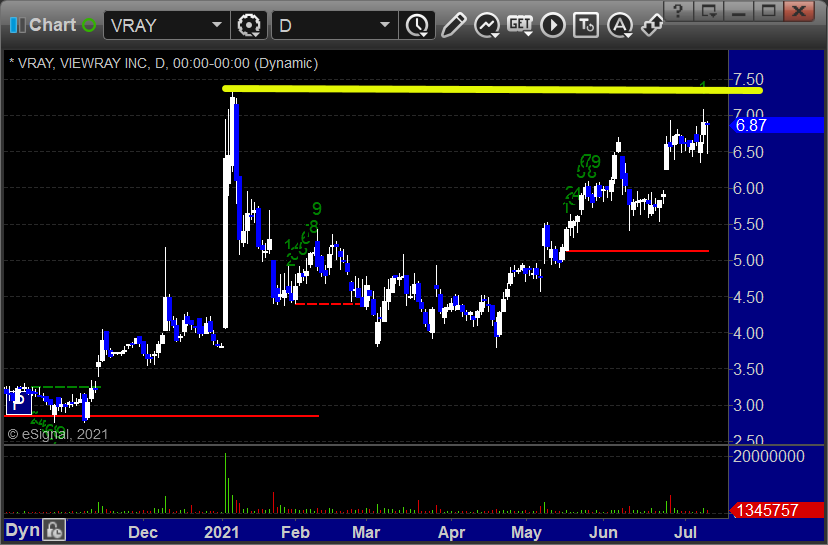Select the red dashed line near 4.40
The width and height of the screenshot is (828, 545).
click(327, 304)
